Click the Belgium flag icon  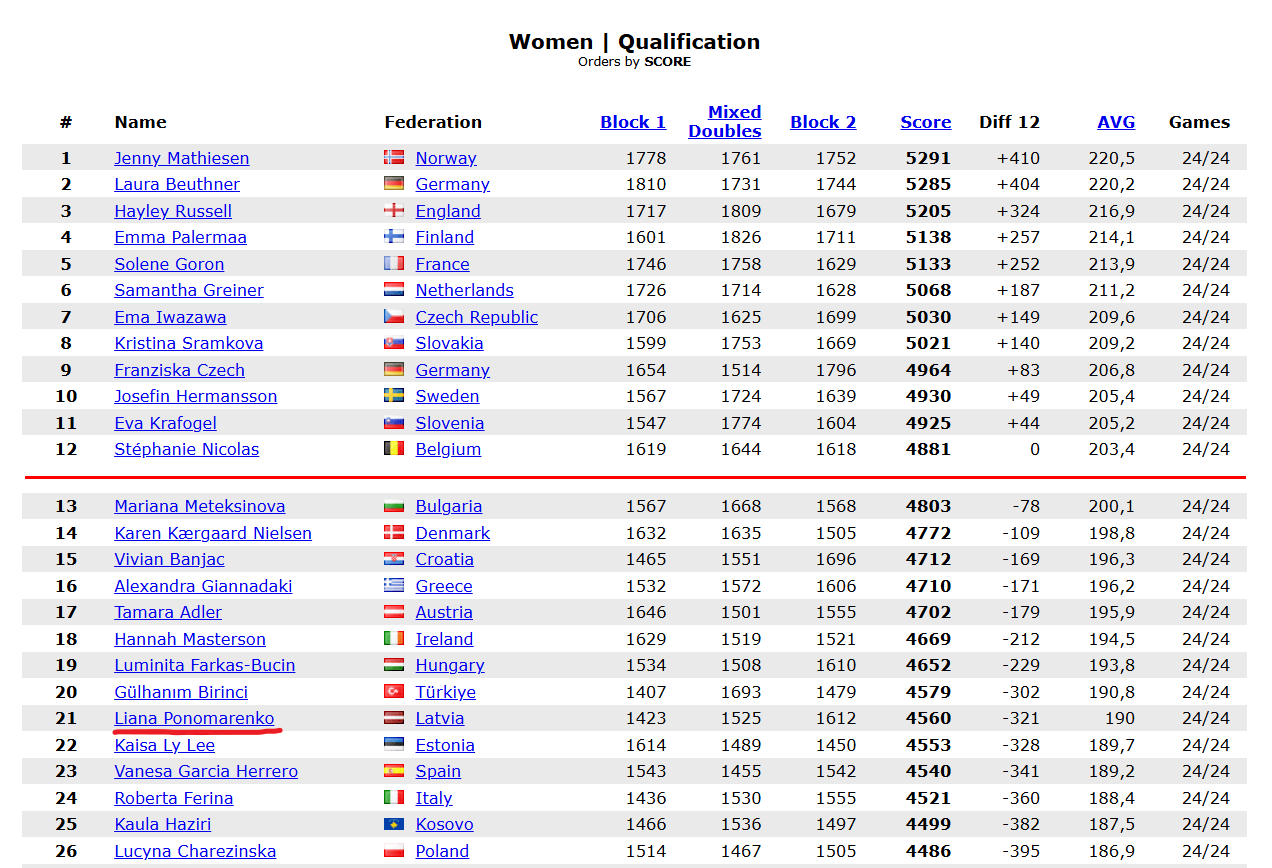pos(394,449)
